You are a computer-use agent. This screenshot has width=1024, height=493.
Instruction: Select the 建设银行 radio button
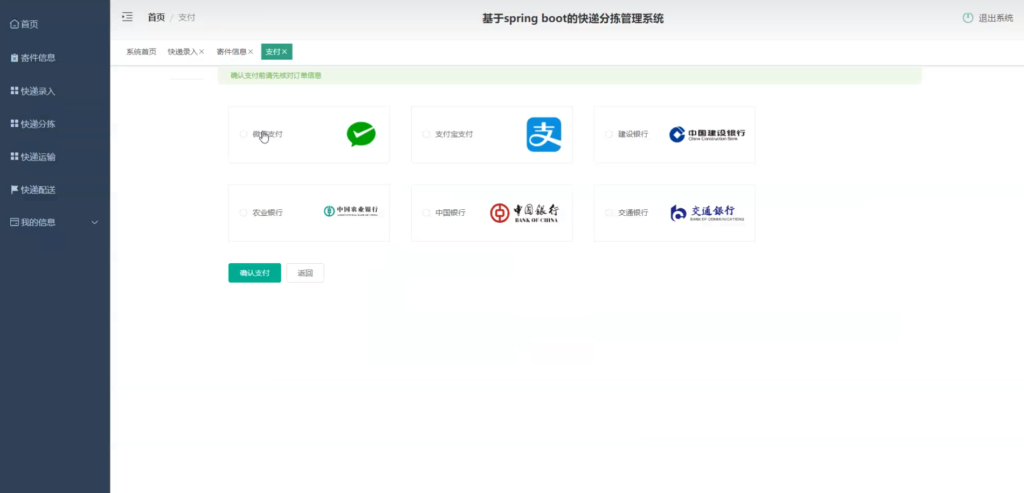tap(609, 134)
